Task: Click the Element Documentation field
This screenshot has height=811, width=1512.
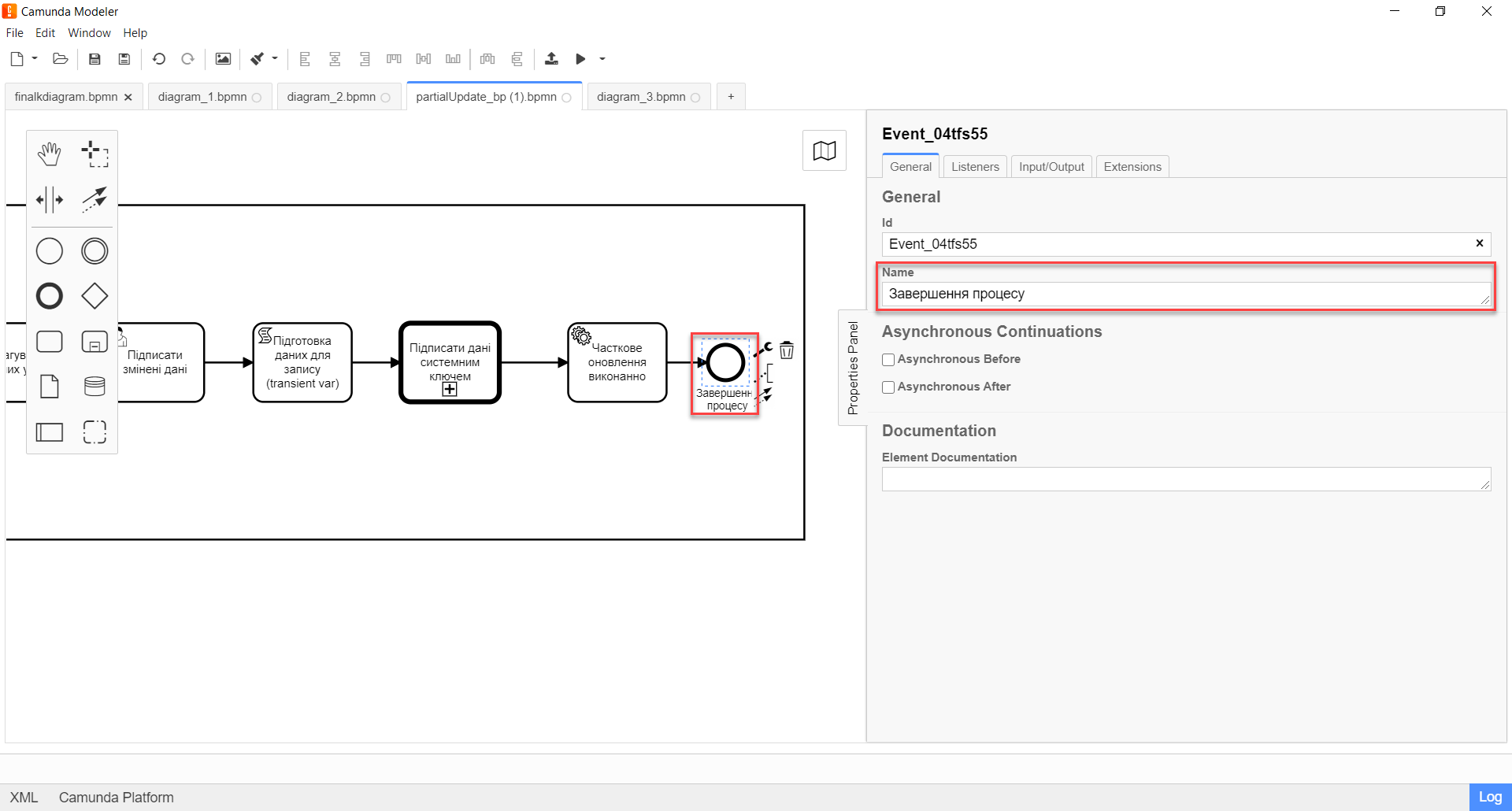Action: (1186, 479)
